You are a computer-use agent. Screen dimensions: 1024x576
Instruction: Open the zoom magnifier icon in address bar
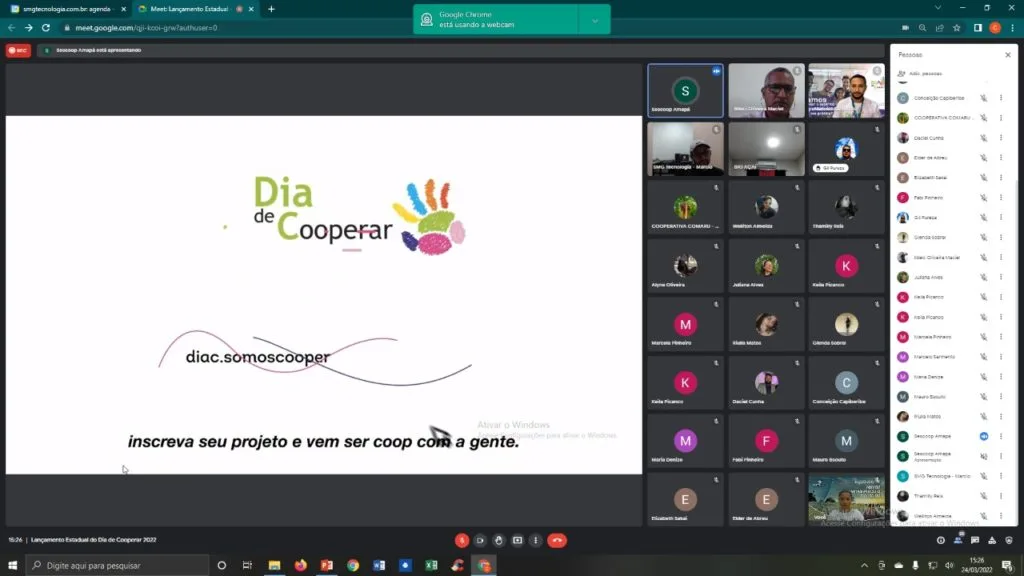(922, 28)
